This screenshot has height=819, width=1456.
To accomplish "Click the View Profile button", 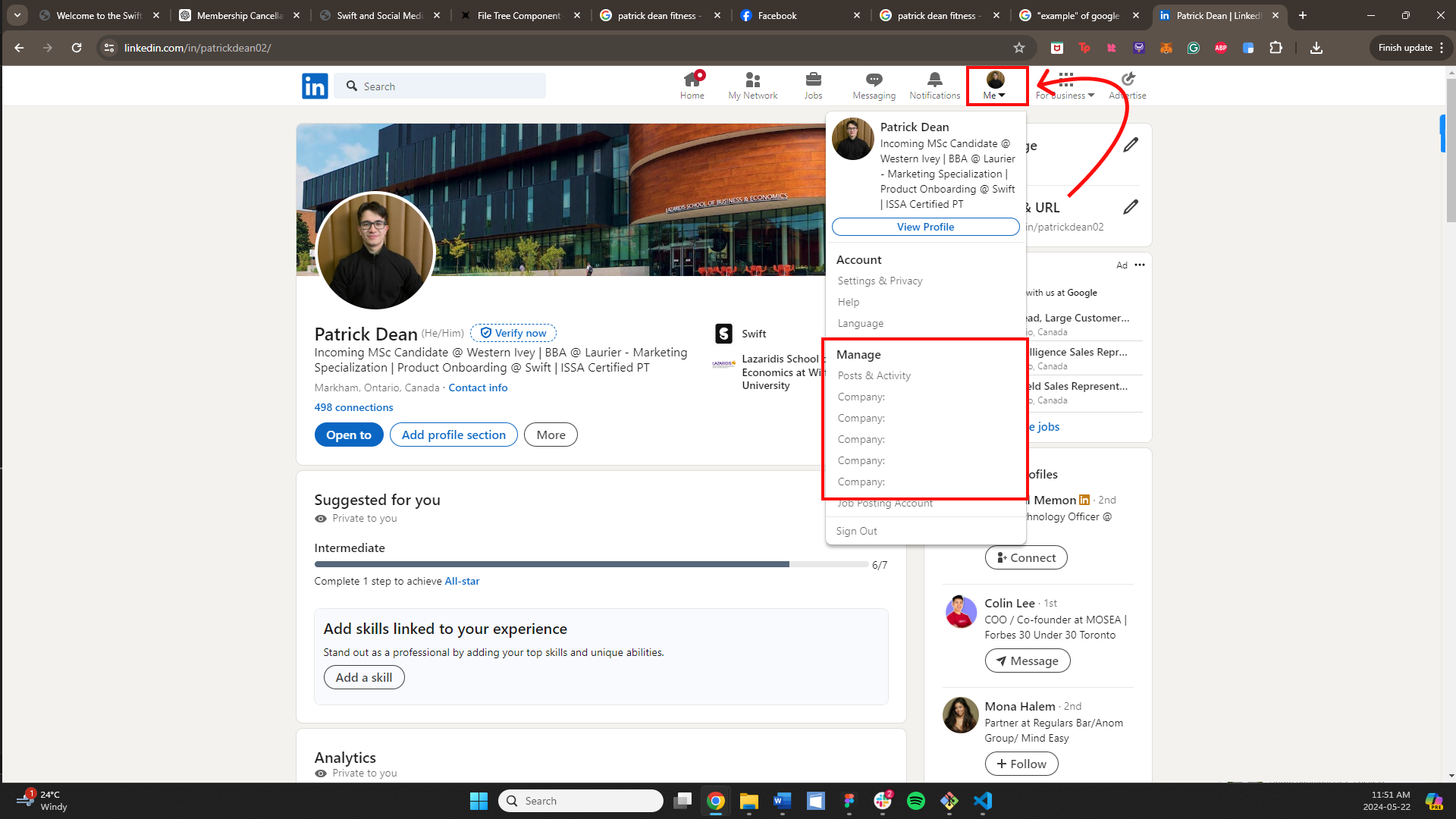I will pos(925,227).
